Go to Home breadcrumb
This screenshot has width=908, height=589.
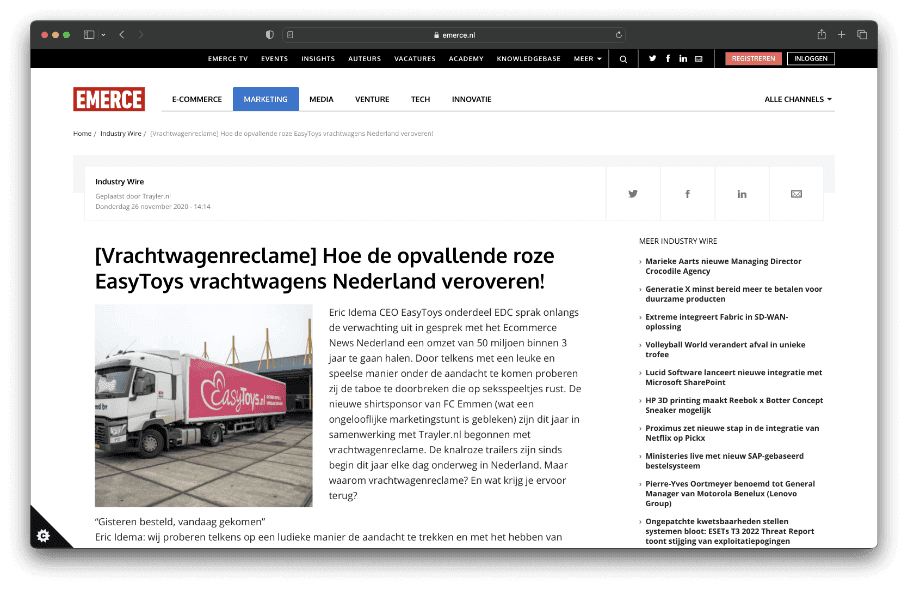tap(82, 133)
